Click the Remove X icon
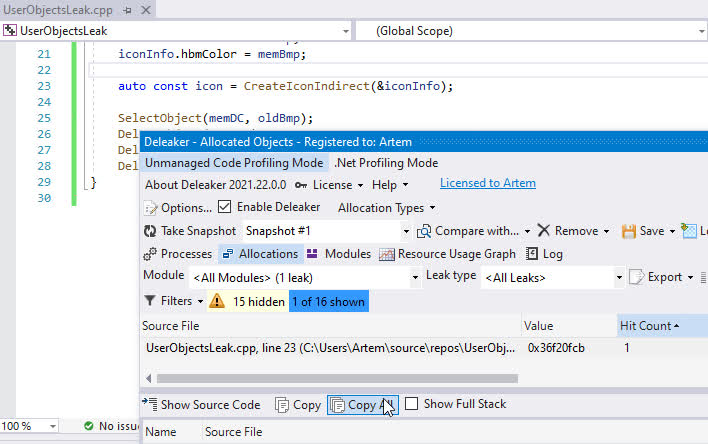Screen dimensions: 708x444 point(544,231)
